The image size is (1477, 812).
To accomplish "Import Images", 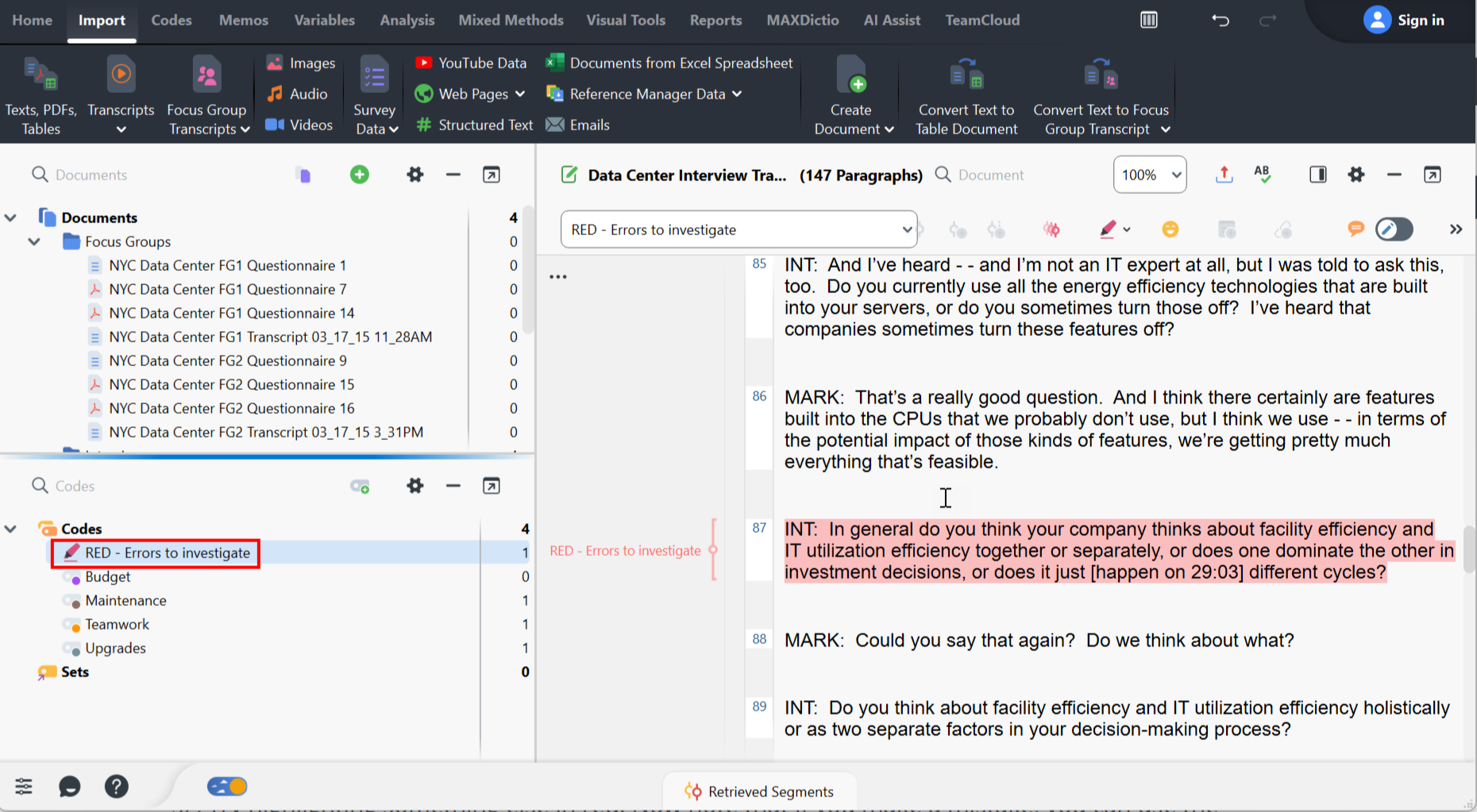I will point(300,63).
